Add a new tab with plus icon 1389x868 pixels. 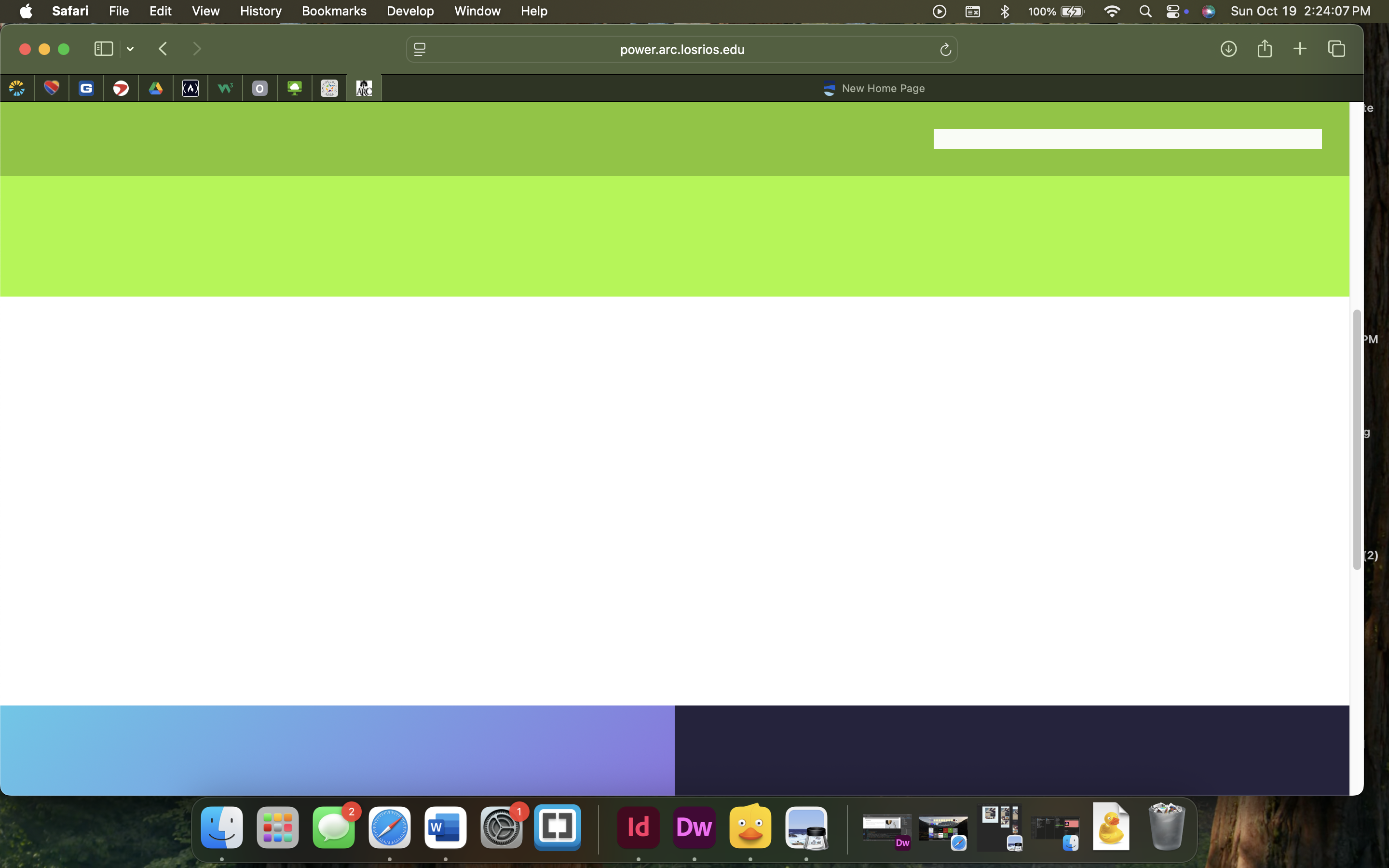1300,49
